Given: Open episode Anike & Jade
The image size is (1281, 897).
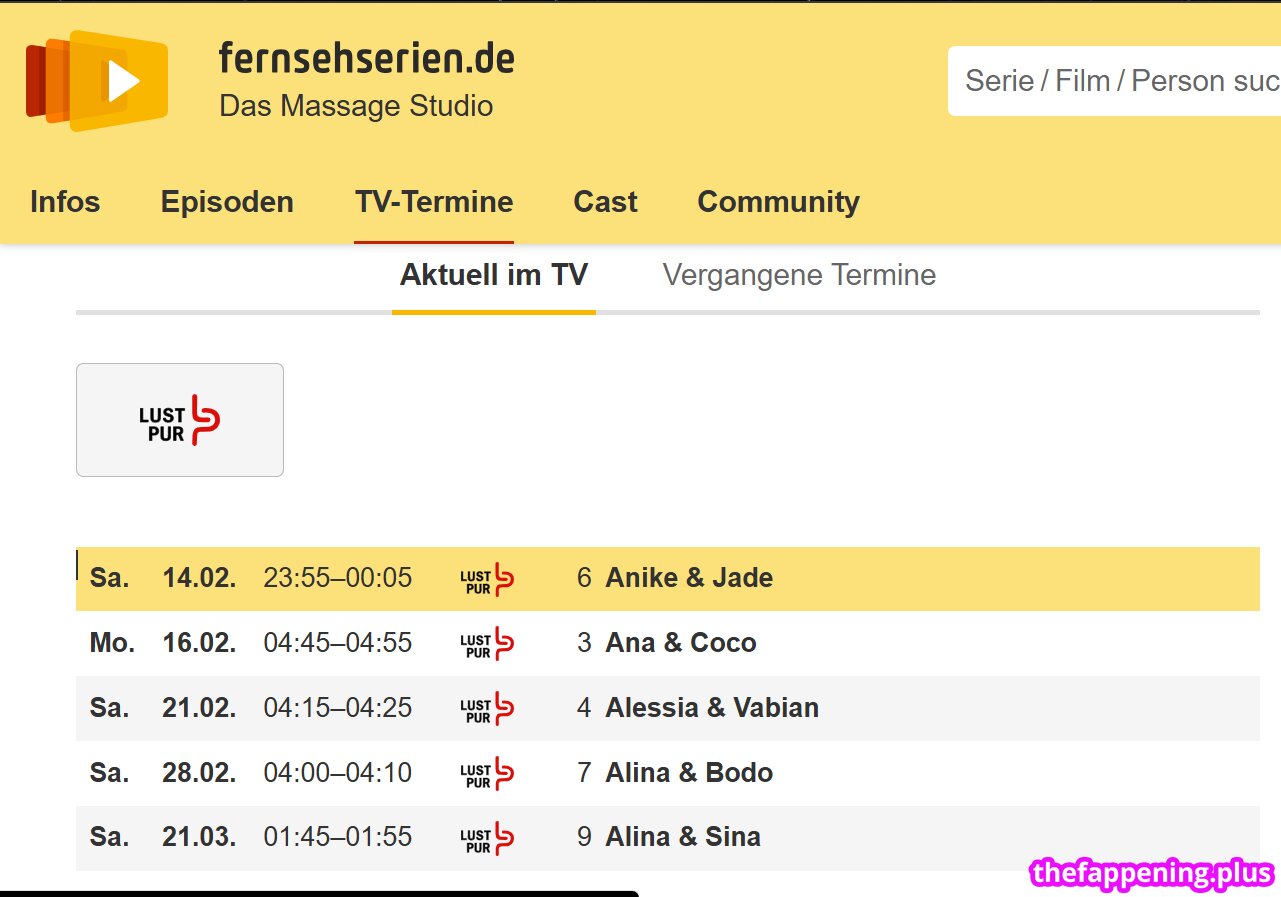Looking at the screenshot, I should tap(689, 578).
